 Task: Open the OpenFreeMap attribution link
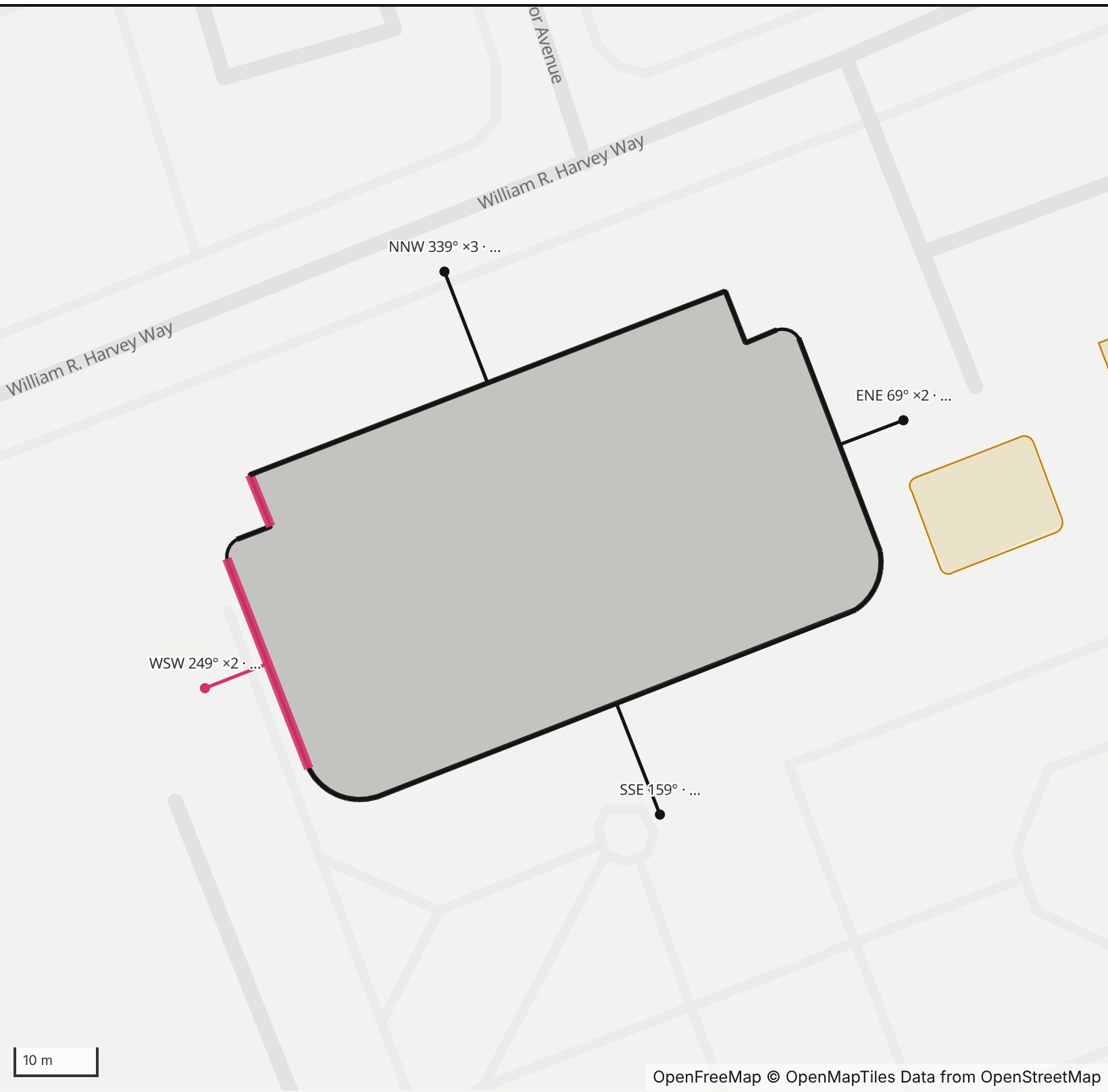pos(707,1076)
